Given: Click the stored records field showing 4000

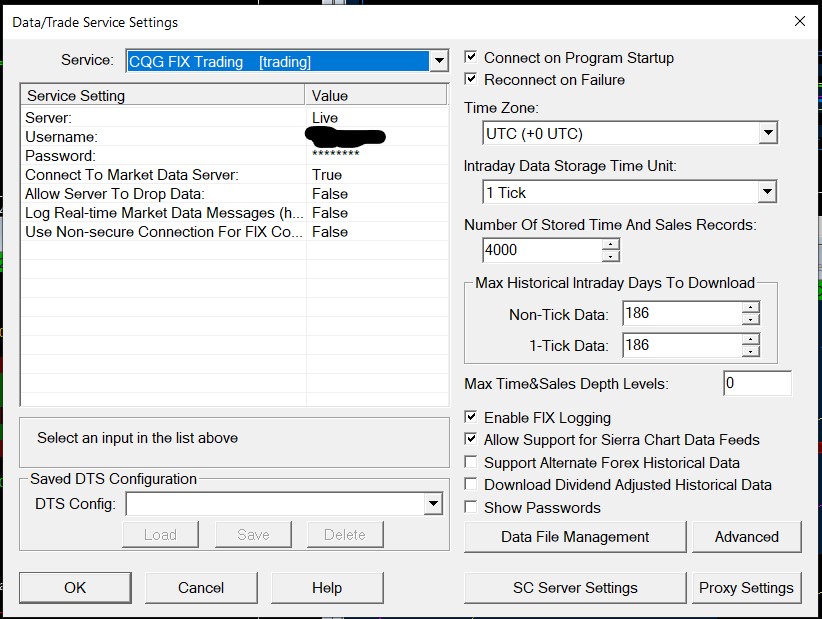Looking at the screenshot, I should tap(543, 250).
